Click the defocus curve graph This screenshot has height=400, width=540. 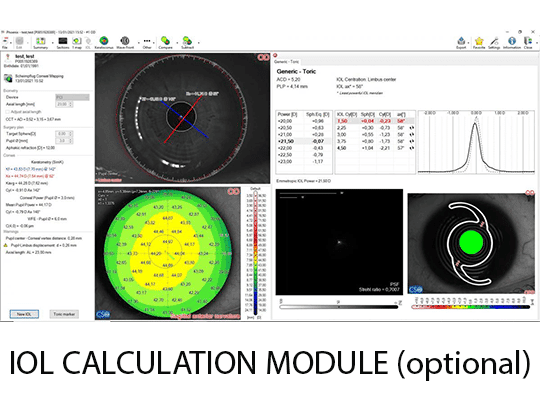click(476, 142)
